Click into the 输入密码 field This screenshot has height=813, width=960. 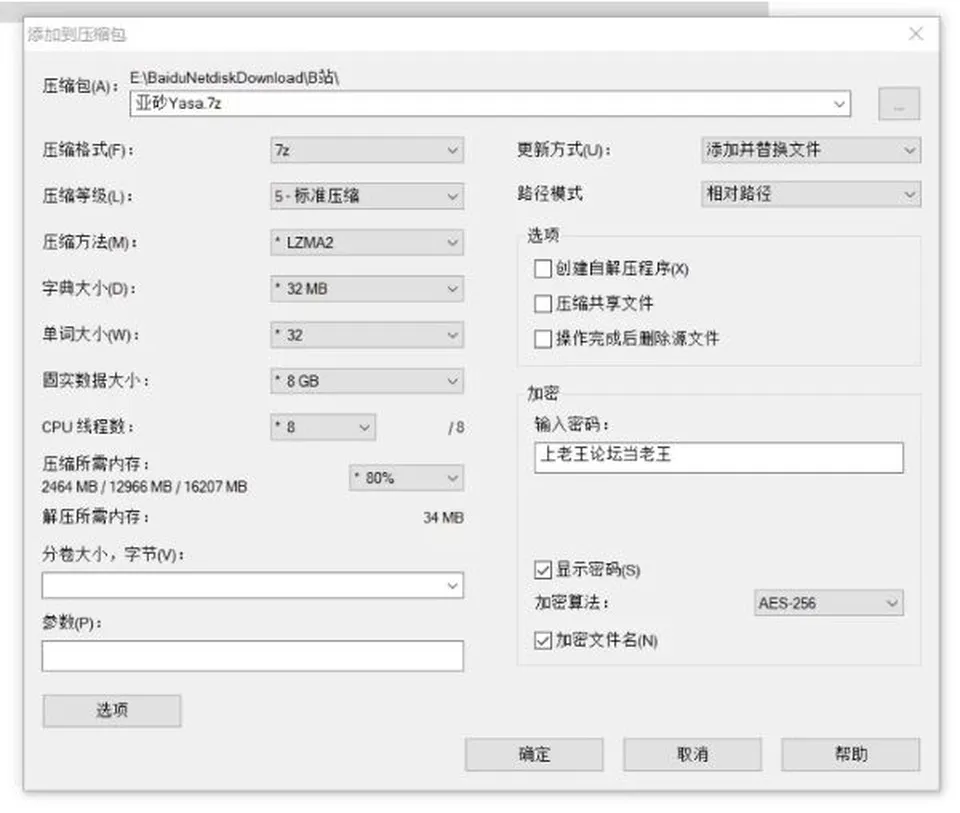[x=719, y=457]
